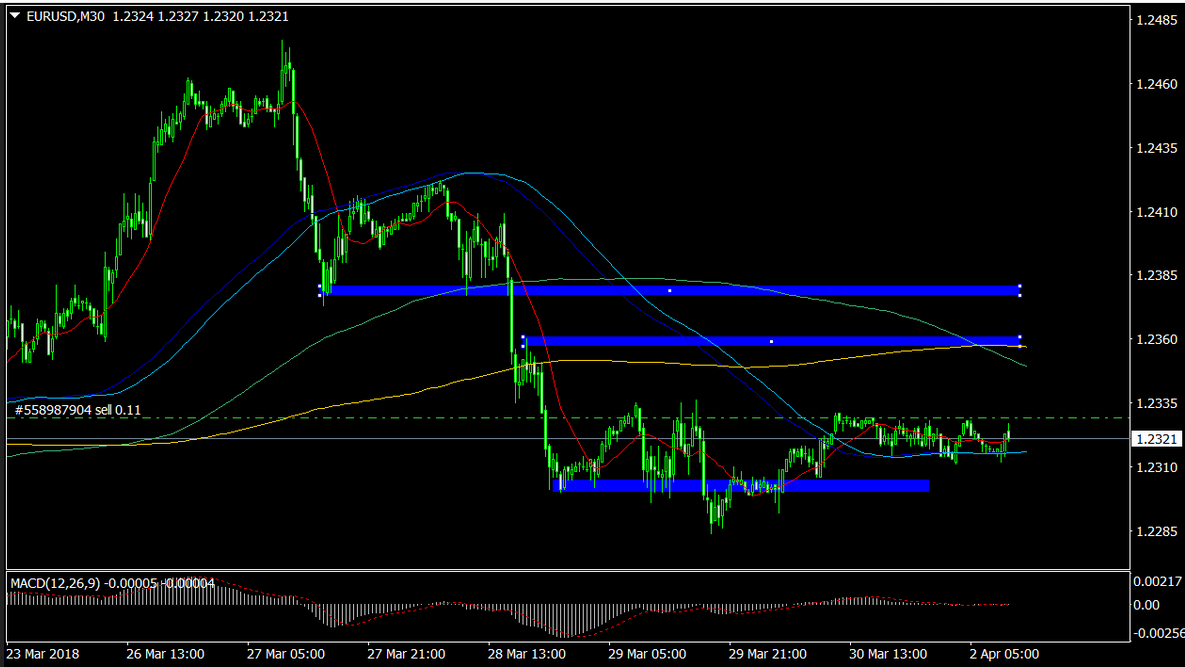Click 1.2410 on the price scale

1156,212
